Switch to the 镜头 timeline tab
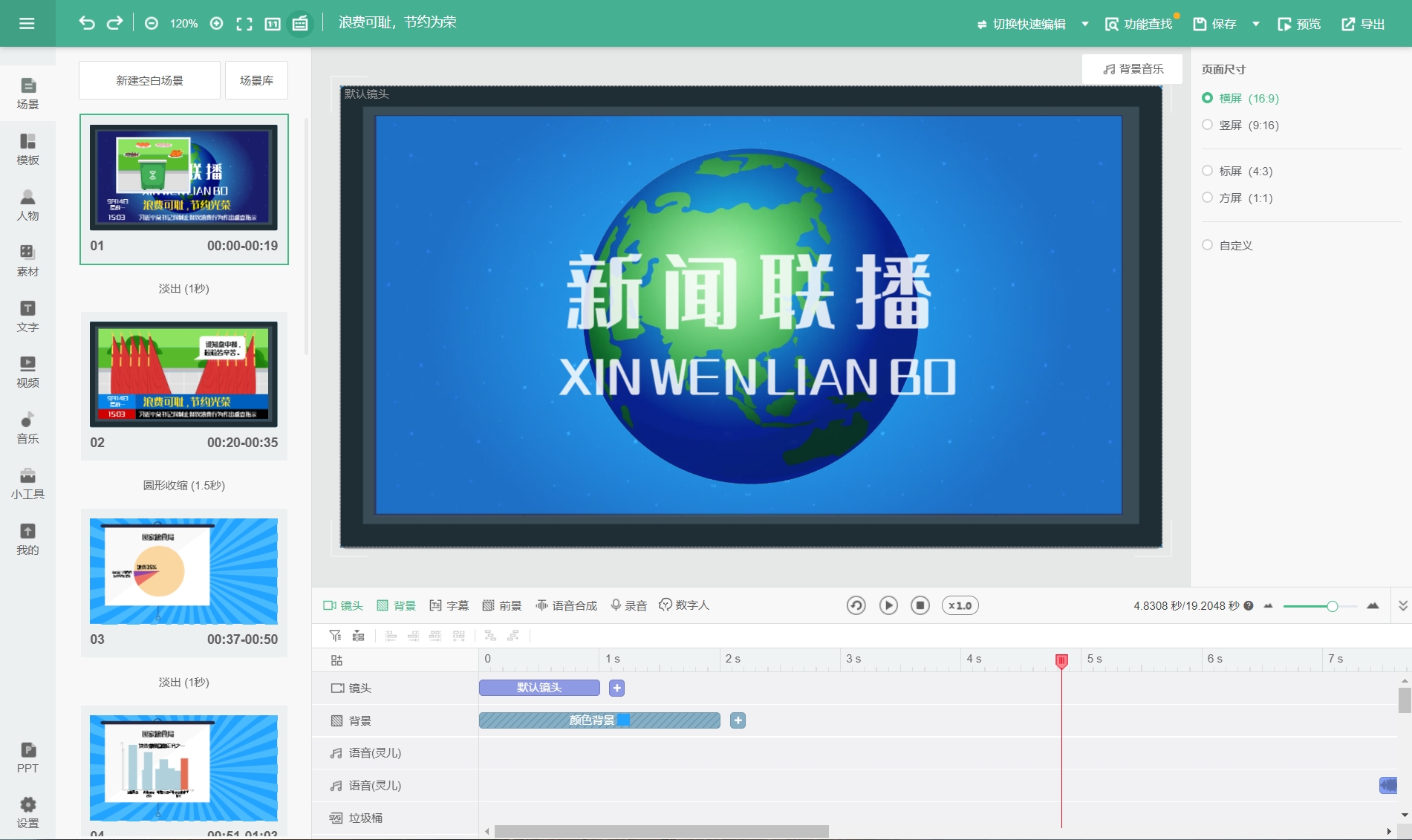Image resolution: width=1412 pixels, height=840 pixels. point(343,605)
